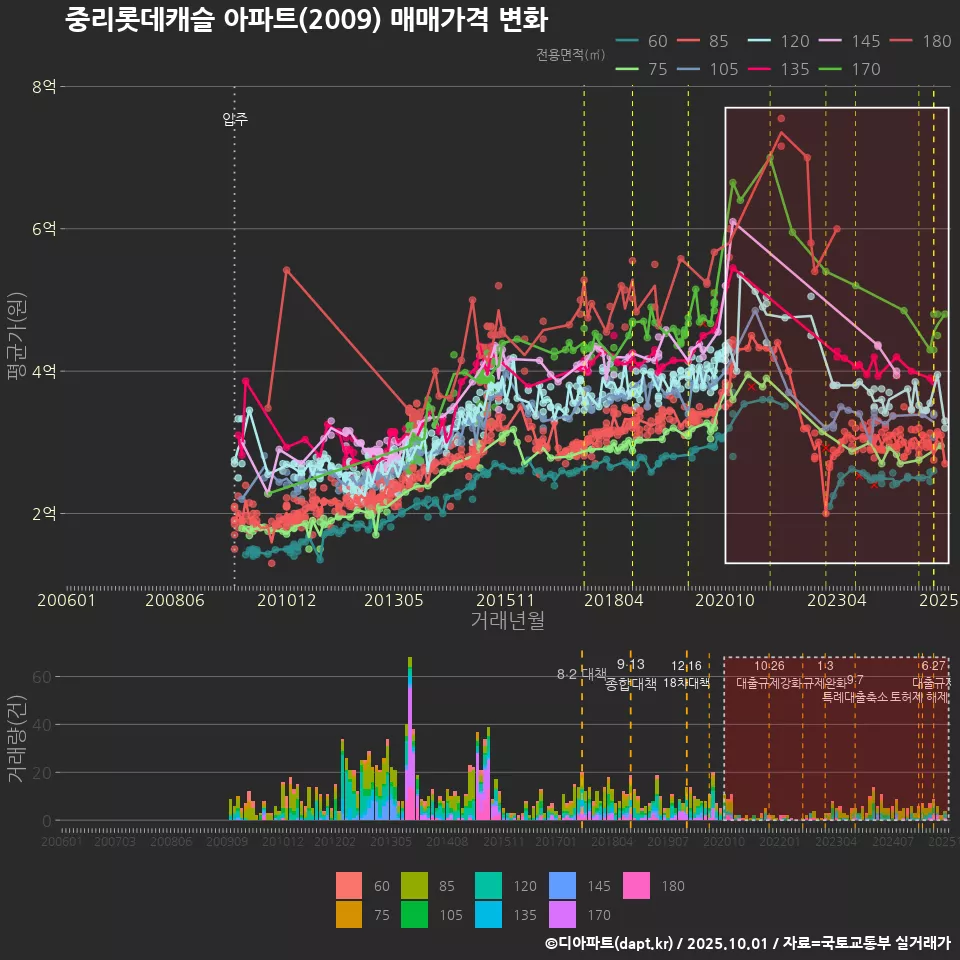
Task: Select the 9·13 종합대책 annotation label
Action: 631,675
